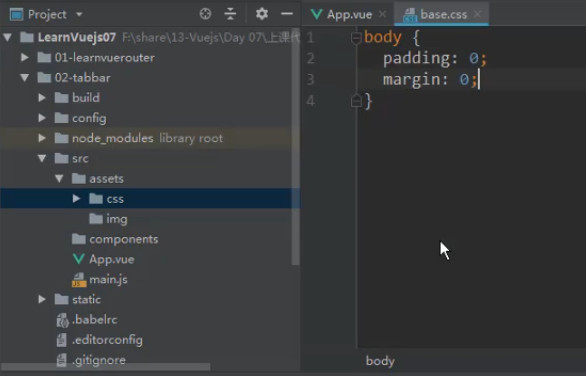Viewport: 586px width, 376px height.
Task: Select the img folder
Action: [117, 219]
